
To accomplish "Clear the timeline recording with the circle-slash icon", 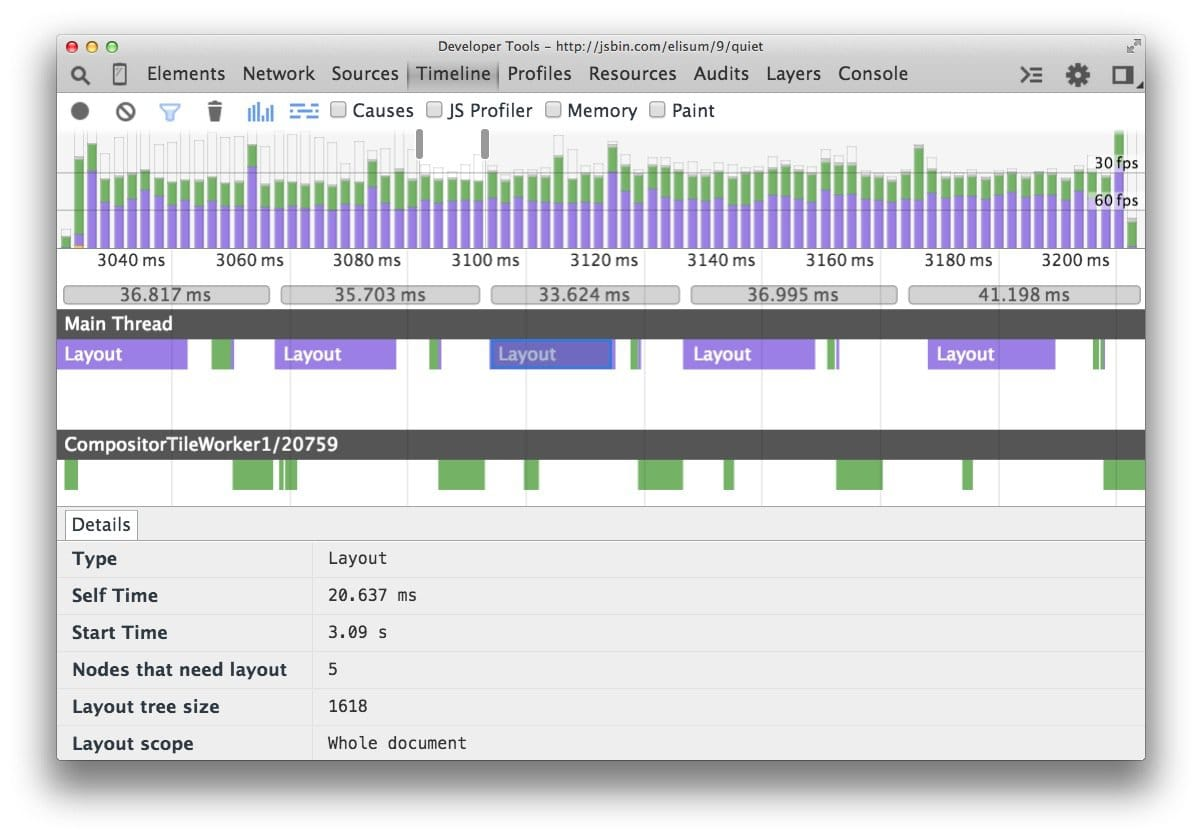I will 125,111.
